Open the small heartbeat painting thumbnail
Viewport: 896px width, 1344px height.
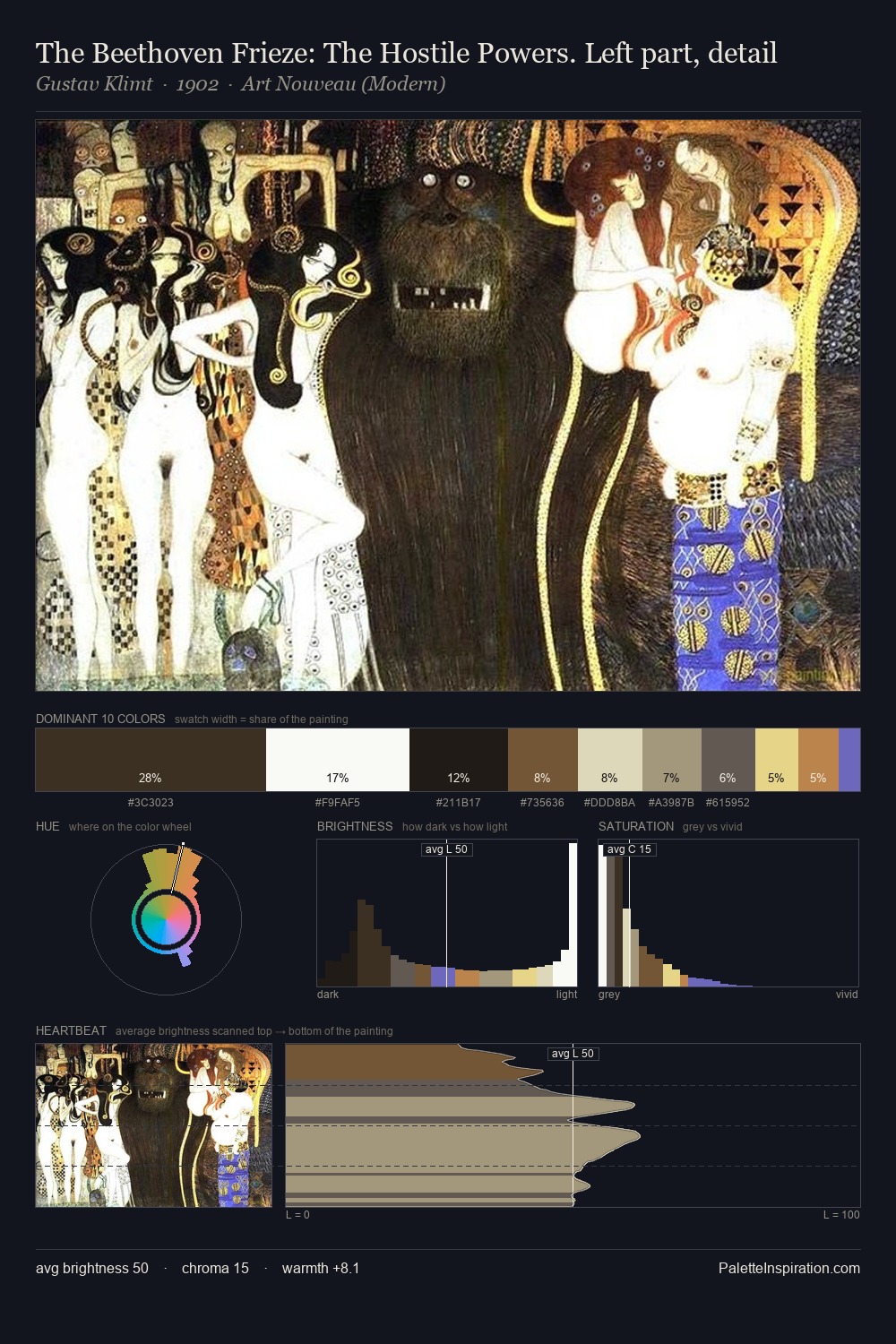(x=153, y=1125)
